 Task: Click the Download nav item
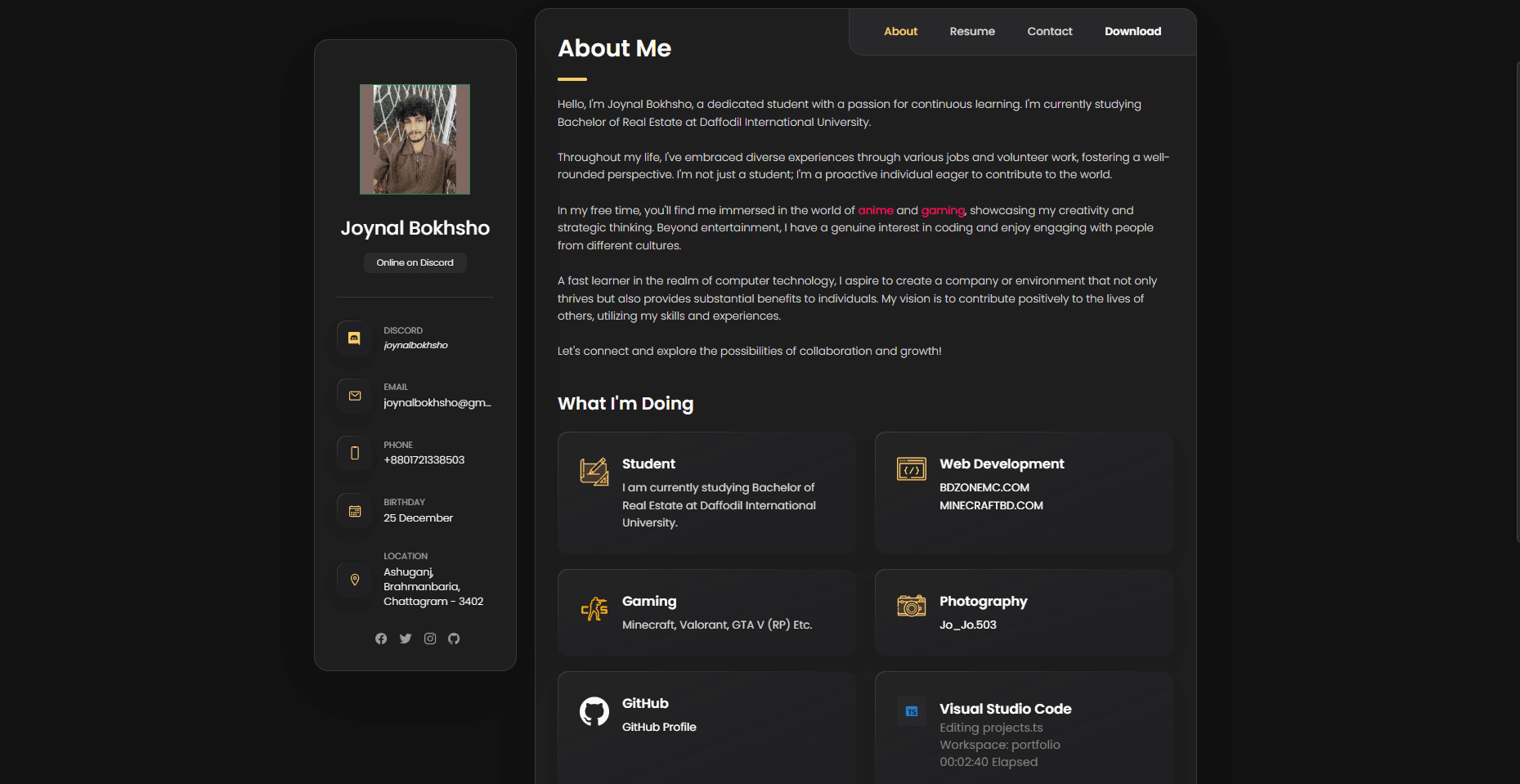click(1132, 32)
